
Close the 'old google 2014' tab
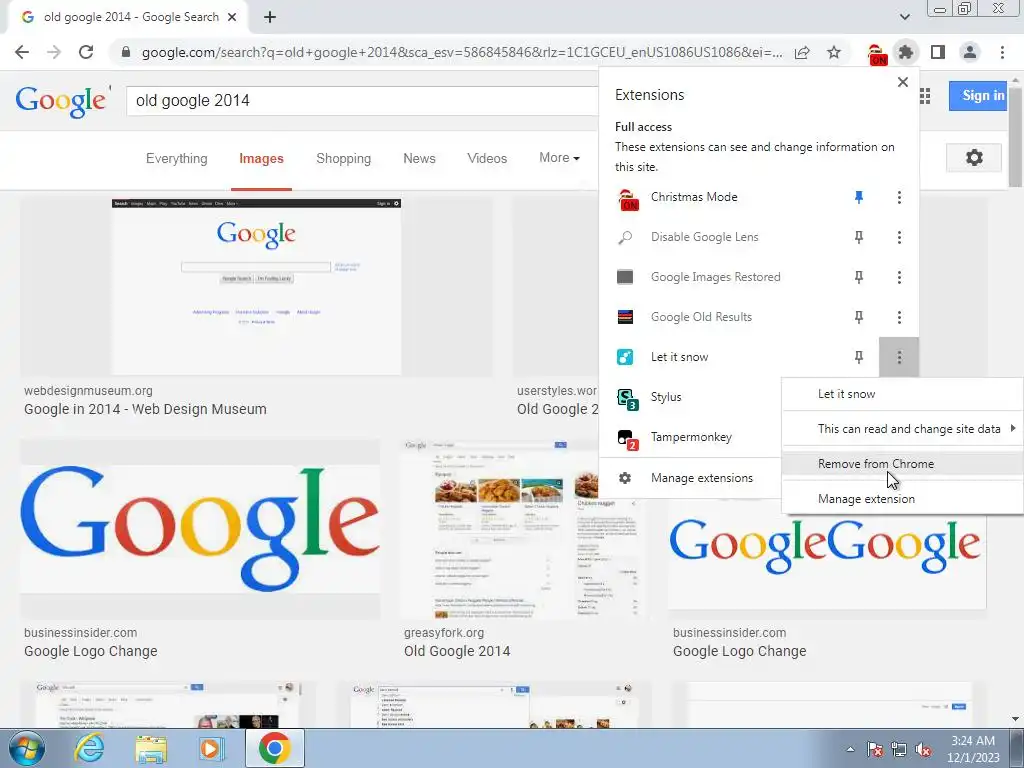point(232,18)
